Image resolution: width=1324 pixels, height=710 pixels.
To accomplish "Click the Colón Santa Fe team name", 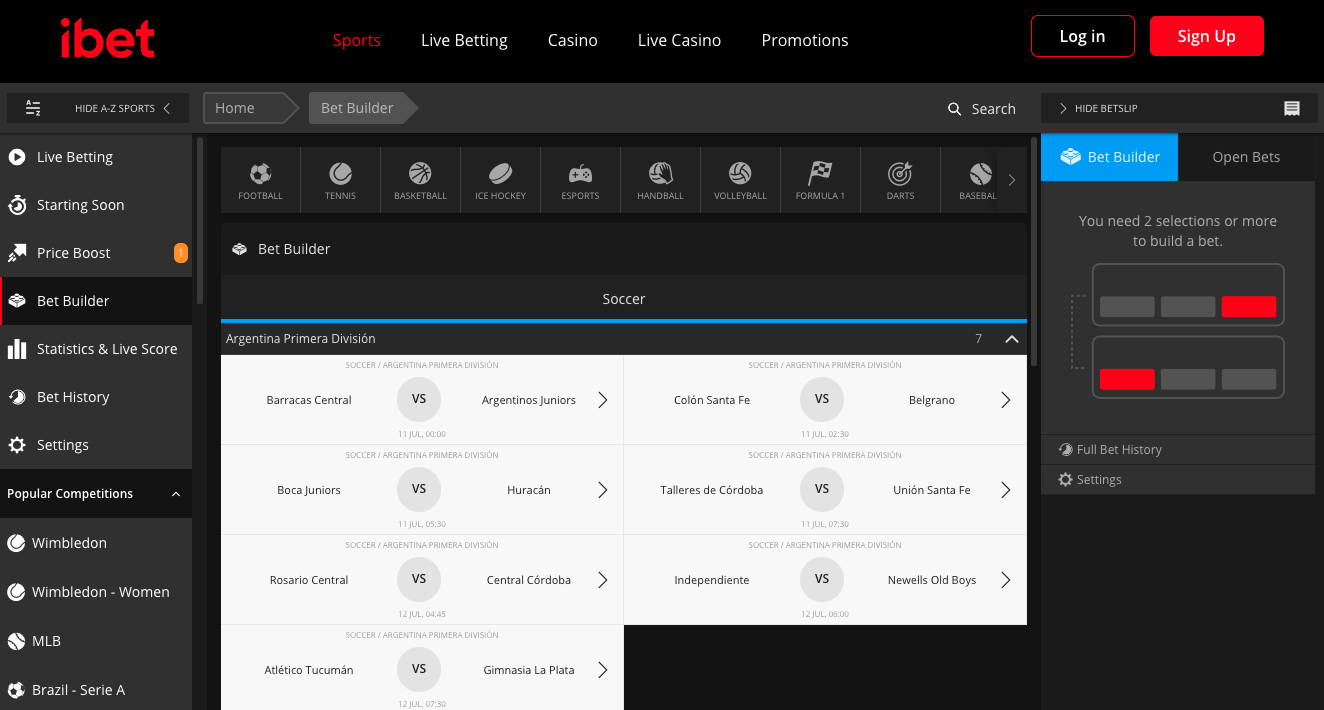I will tap(712, 400).
